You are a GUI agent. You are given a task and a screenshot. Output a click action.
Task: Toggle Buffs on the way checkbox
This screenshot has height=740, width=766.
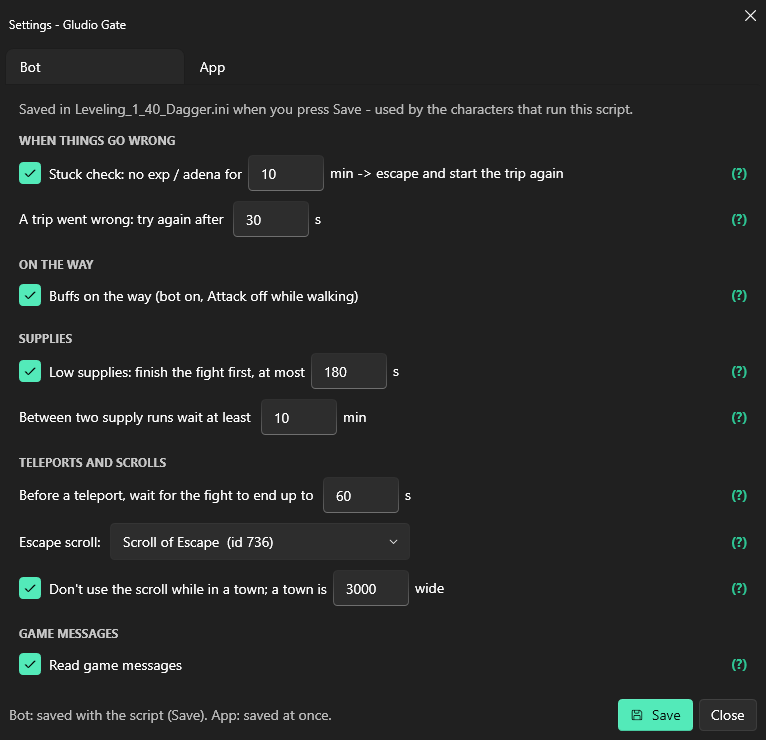[x=30, y=295]
